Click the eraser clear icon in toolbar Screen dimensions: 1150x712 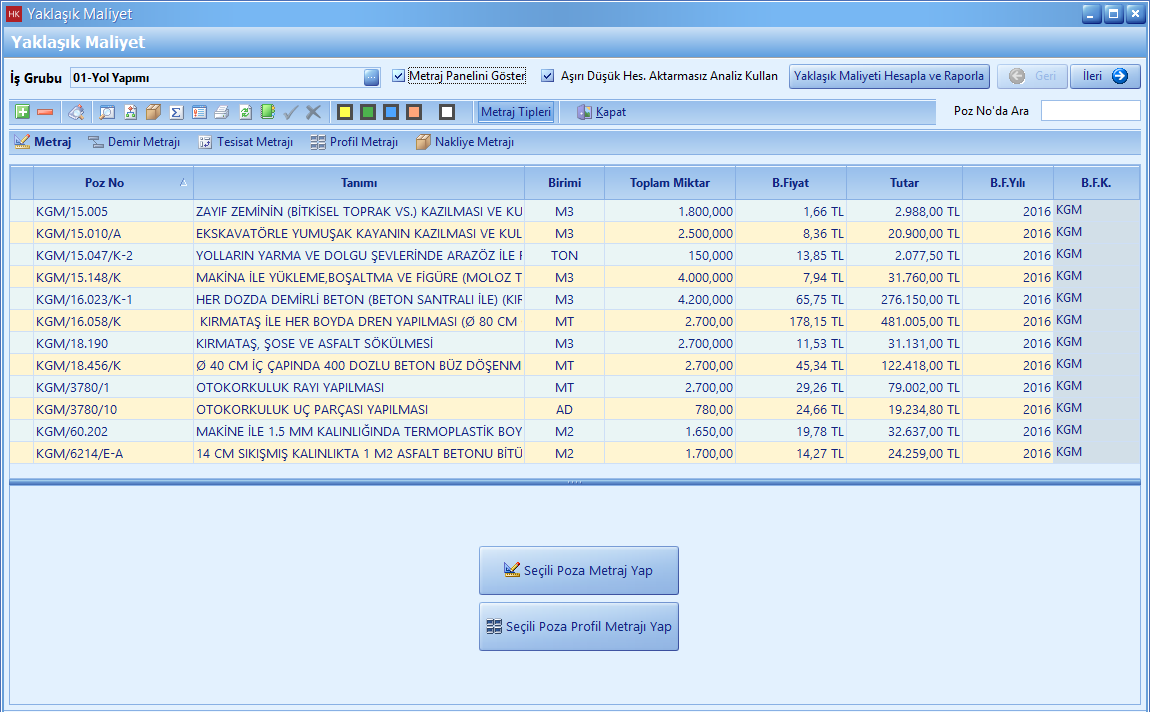(x=76, y=112)
